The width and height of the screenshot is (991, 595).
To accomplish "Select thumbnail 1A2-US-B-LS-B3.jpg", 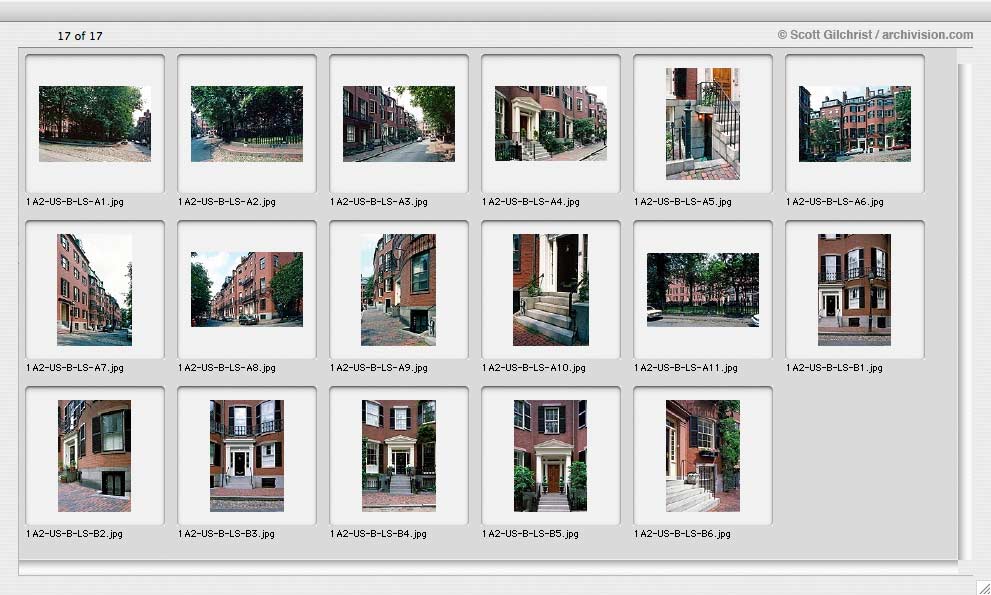I will pos(247,456).
